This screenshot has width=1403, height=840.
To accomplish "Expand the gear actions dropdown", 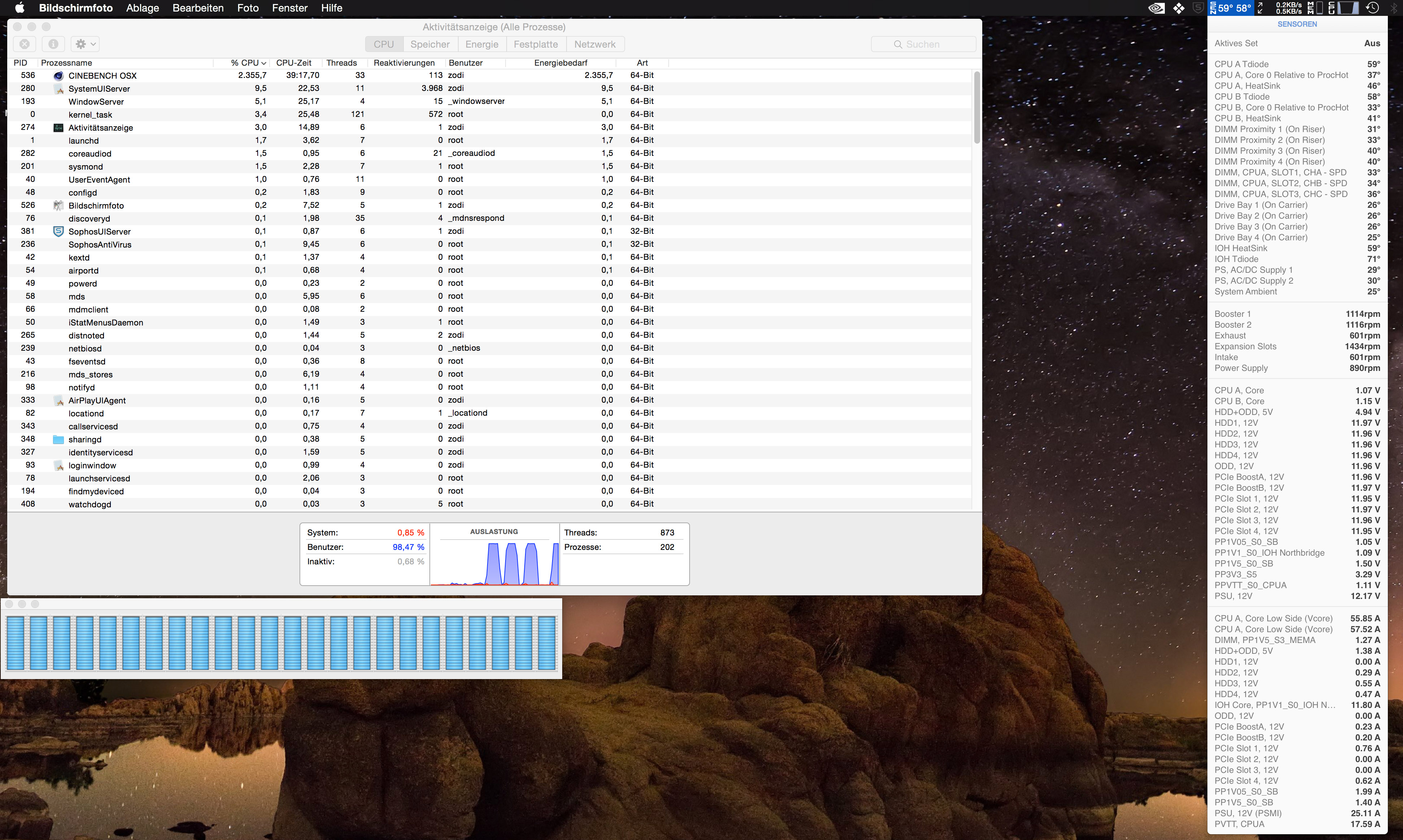I will (x=86, y=44).
